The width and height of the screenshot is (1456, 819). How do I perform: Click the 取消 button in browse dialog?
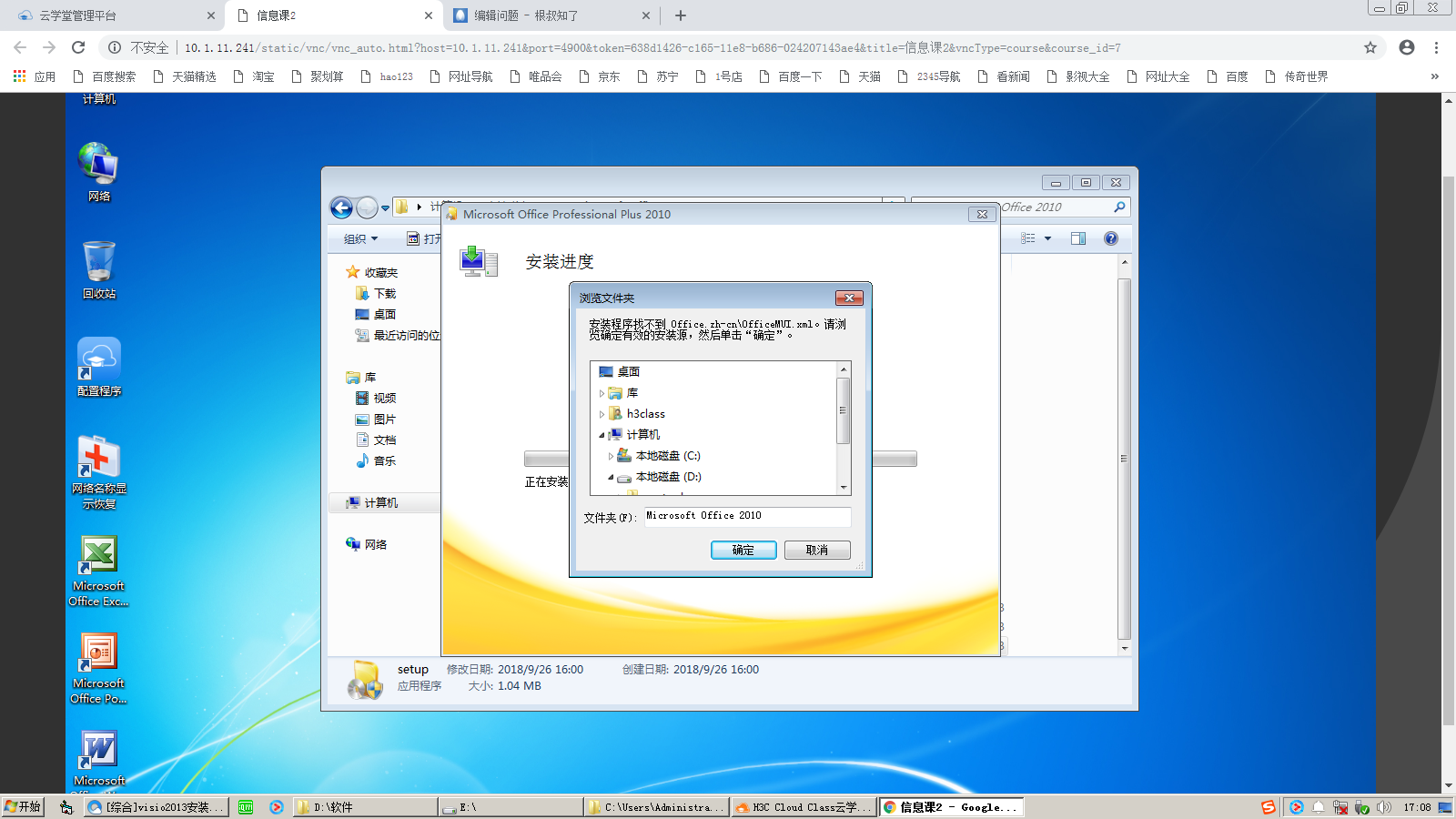click(817, 550)
